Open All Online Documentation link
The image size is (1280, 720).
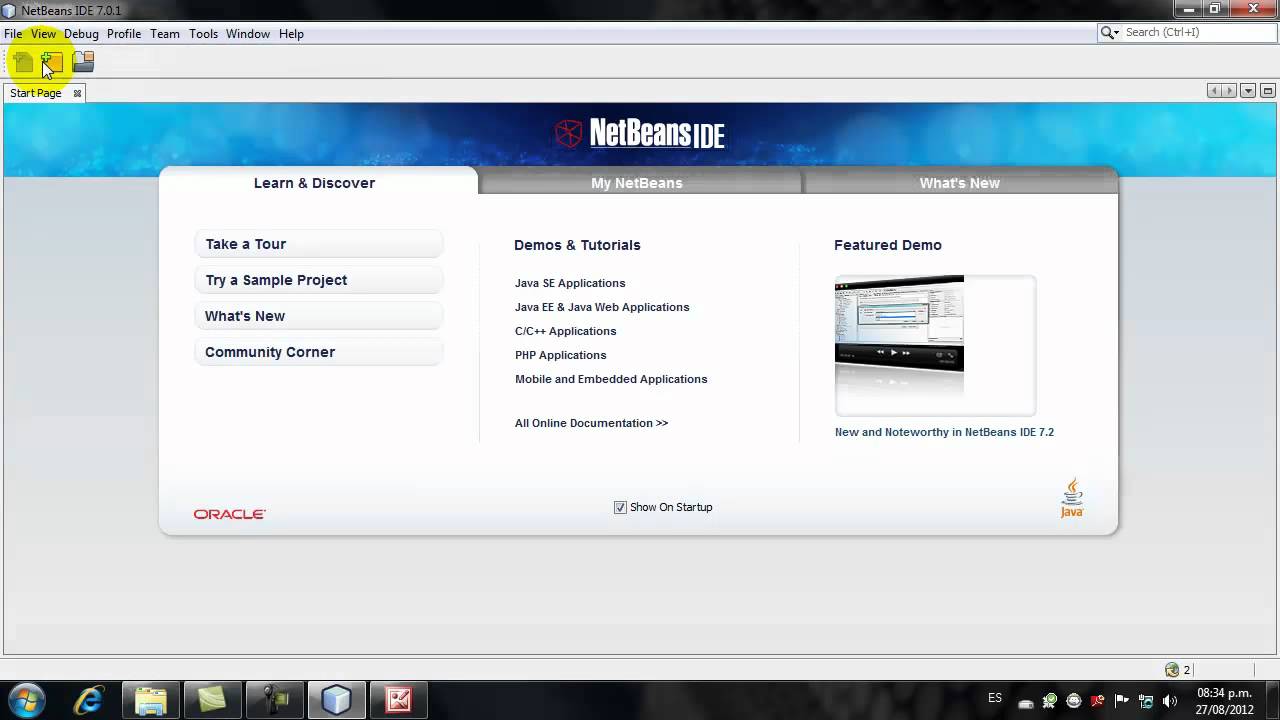(591, 423)
